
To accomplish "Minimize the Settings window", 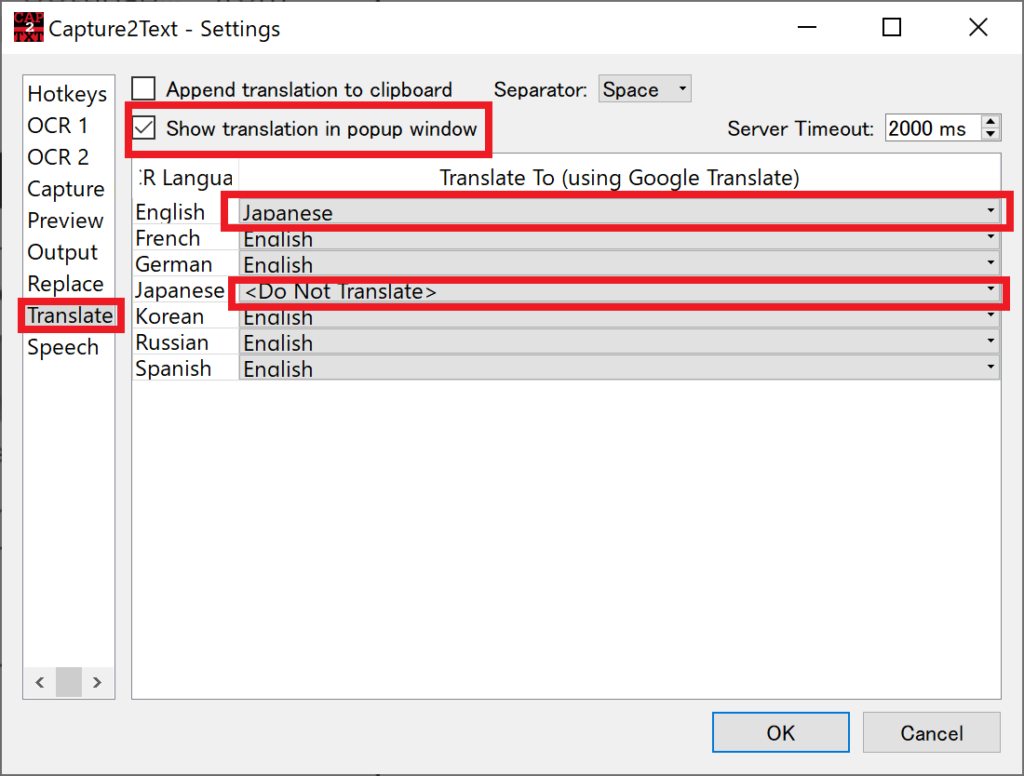I will click(x=807, y=27).
